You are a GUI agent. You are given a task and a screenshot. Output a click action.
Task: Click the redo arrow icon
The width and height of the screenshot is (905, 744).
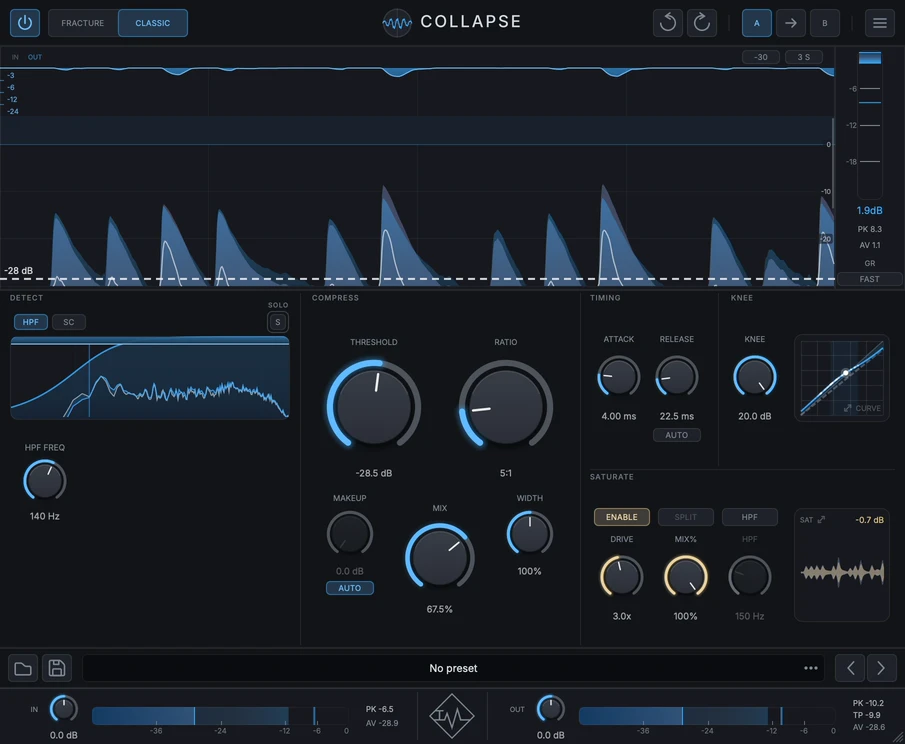(701, 23)
